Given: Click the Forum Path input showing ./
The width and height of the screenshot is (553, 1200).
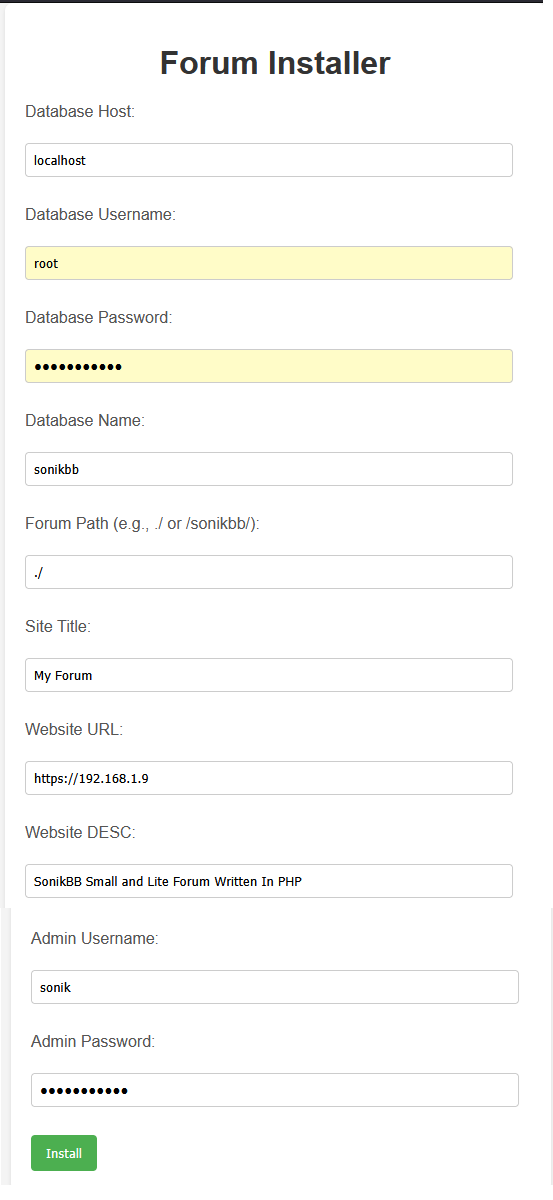Looking at the screenshot, I should click(269, 572).
